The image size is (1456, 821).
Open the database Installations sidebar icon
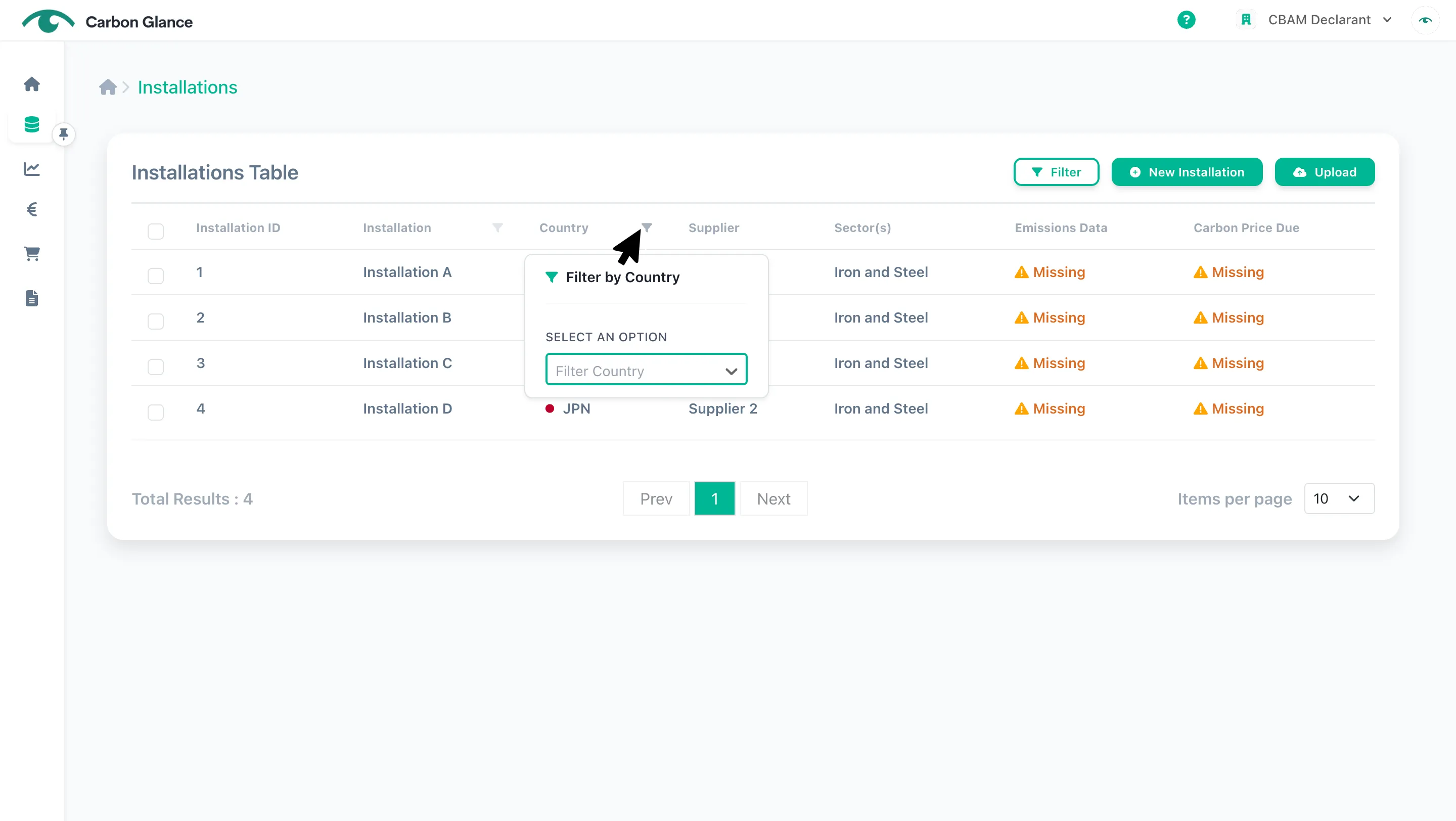coord(32,124)
